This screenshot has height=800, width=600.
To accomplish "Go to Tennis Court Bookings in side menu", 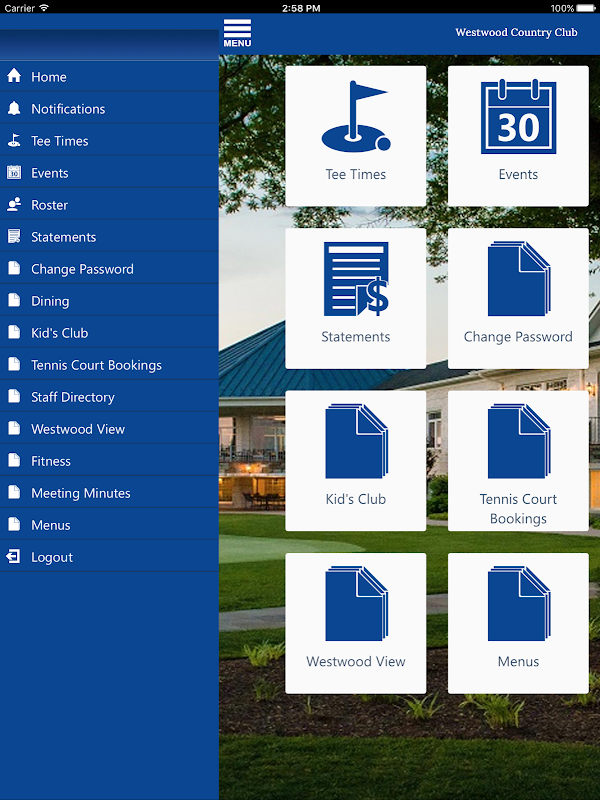I will (109, 365).
